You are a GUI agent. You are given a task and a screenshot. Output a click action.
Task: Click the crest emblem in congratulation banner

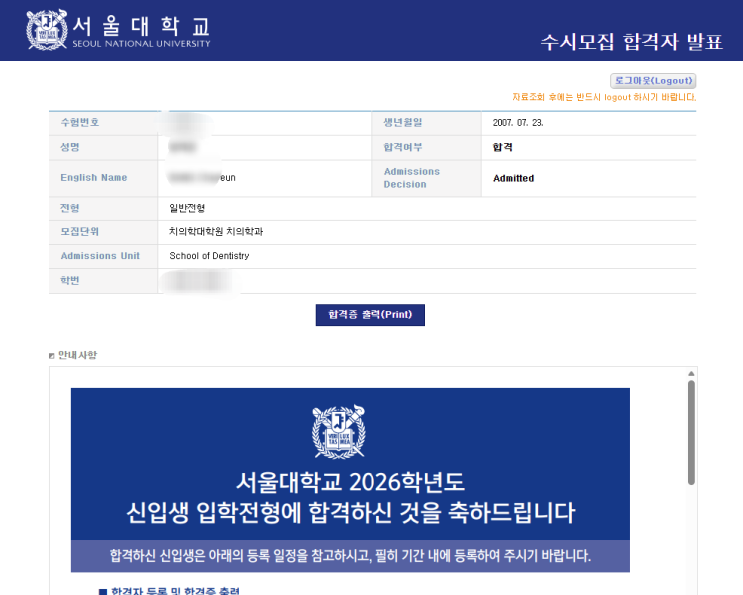pyautogui.click(x=338, y=432)
